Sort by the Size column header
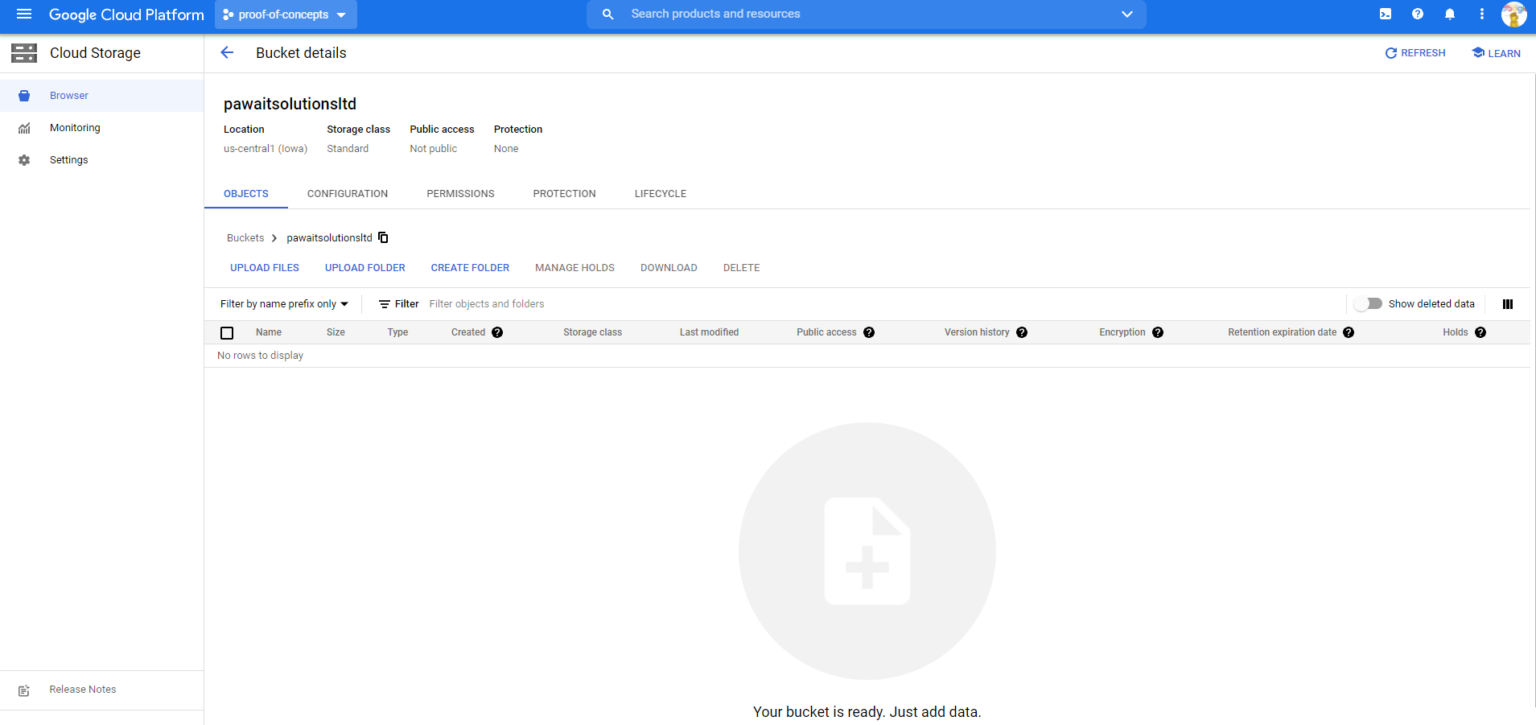The image size is (1536, 725). point(336,332)
